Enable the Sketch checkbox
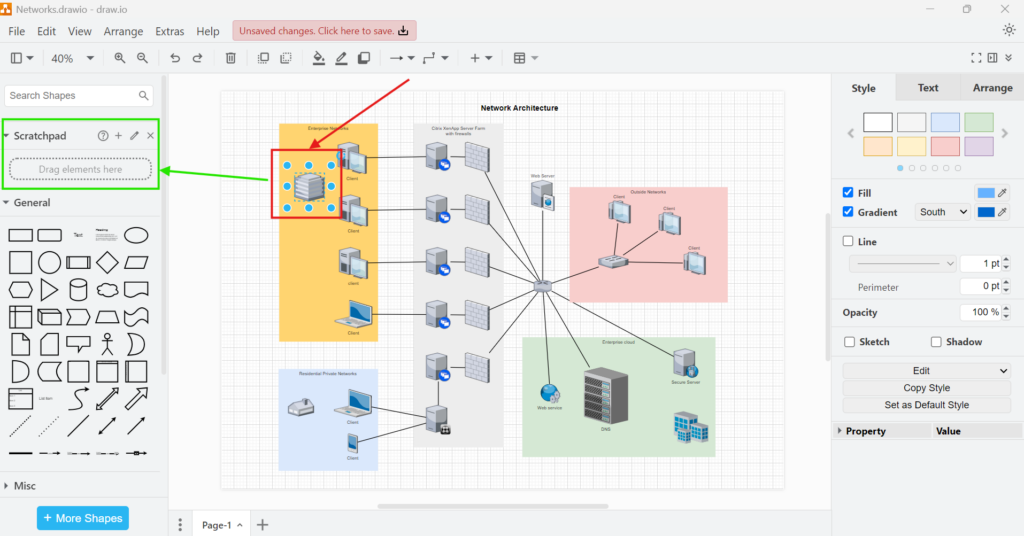This screenshot has width=1024, height=536. click(849, 342)
